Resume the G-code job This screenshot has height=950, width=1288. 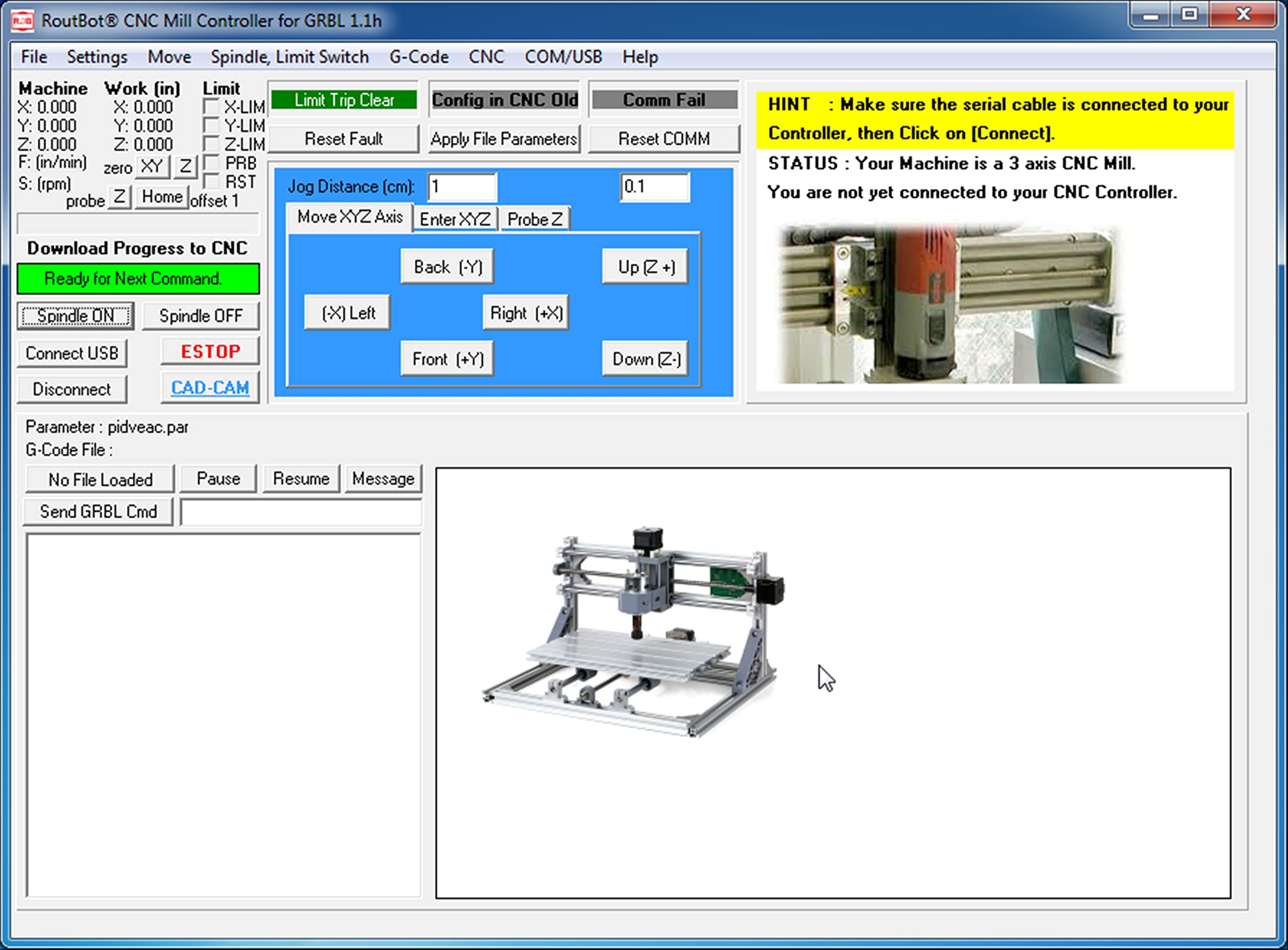click(301, 479)
